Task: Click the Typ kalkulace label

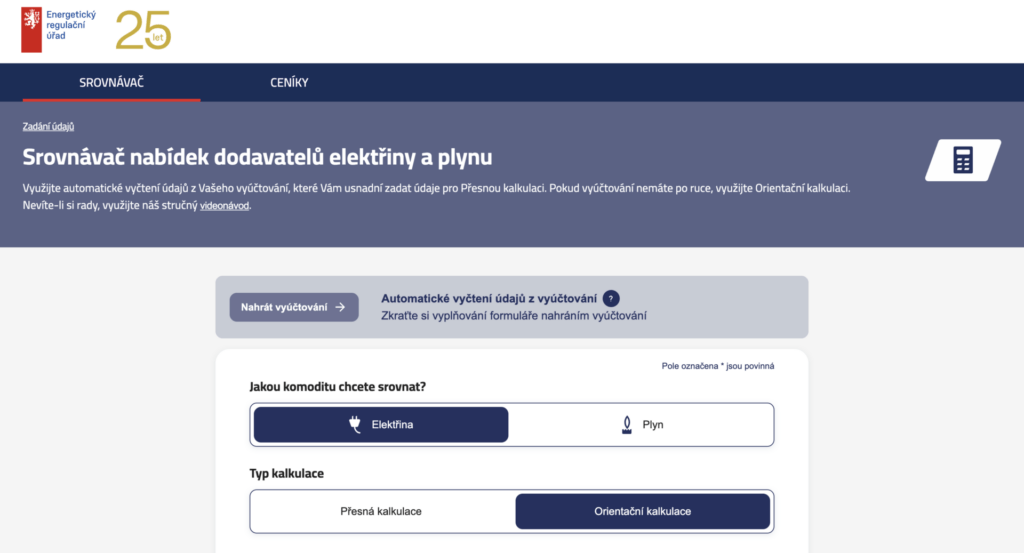Action: (287, 472)
